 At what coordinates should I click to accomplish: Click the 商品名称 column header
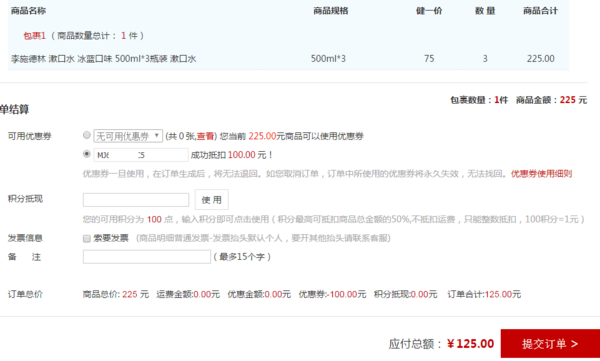pos(28,11)
